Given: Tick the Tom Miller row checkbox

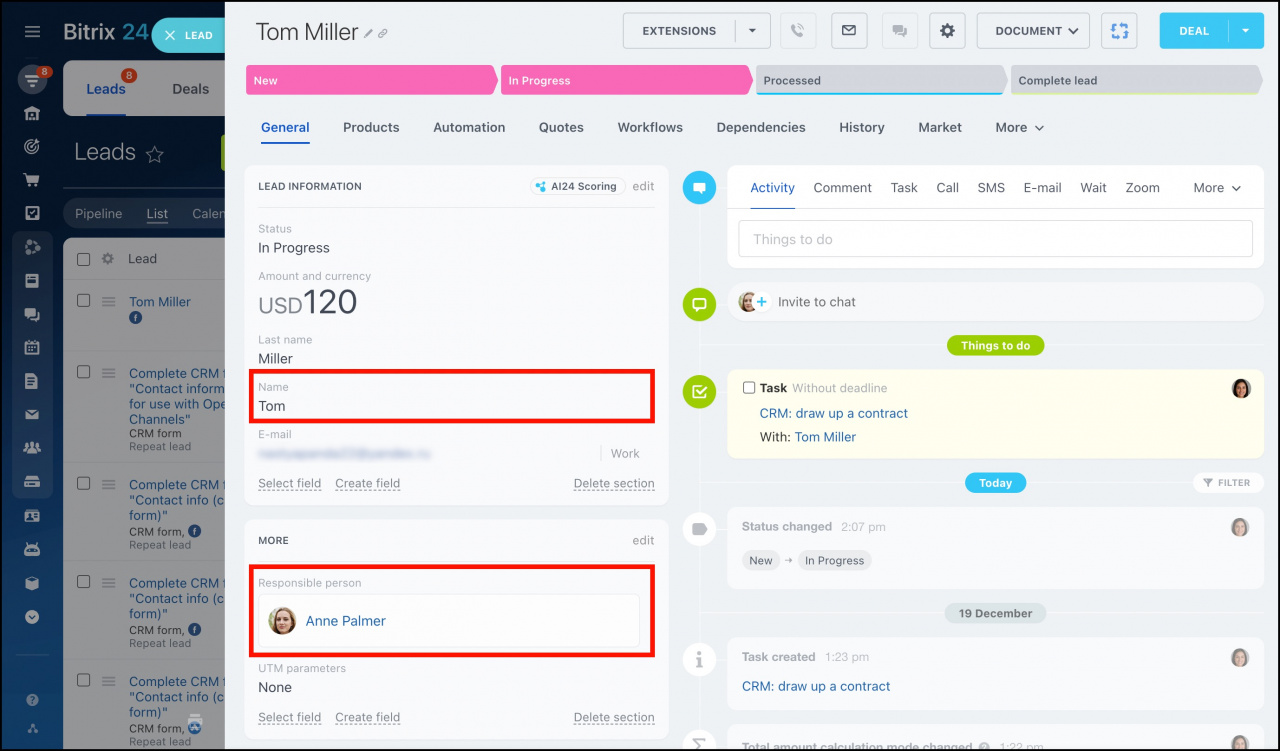Looking at the screenshot, I should pyautogui.click(x=84, y=301).
